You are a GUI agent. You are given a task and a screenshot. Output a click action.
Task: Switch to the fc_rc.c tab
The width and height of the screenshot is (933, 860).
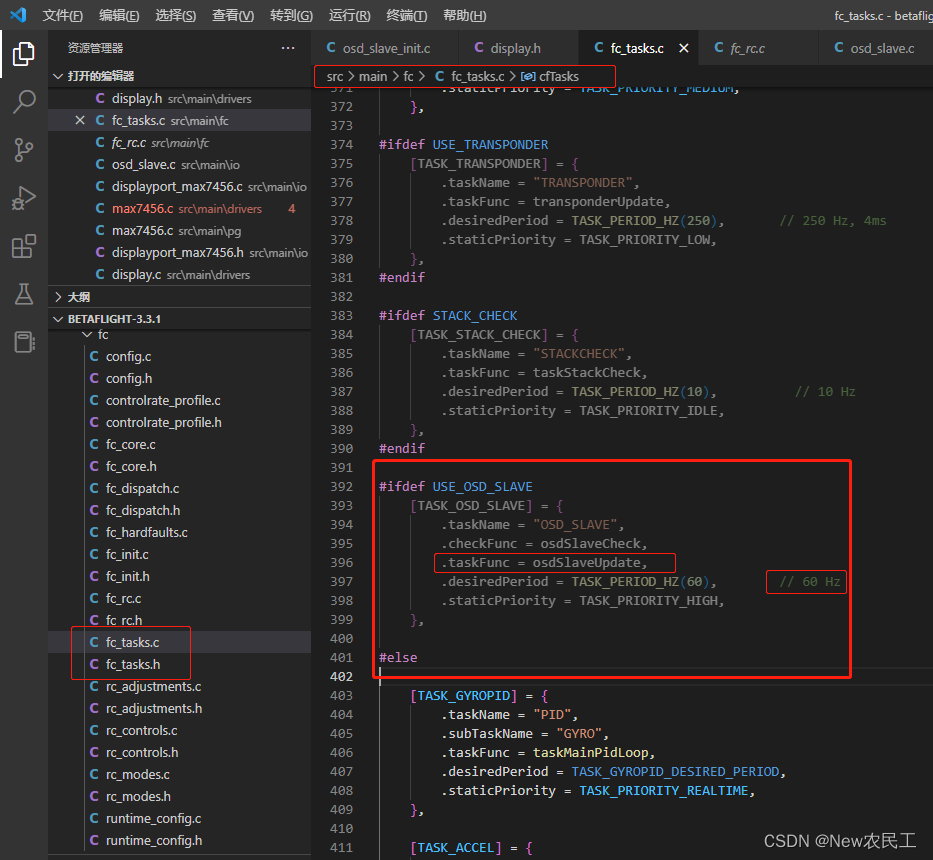click(758, 48)
